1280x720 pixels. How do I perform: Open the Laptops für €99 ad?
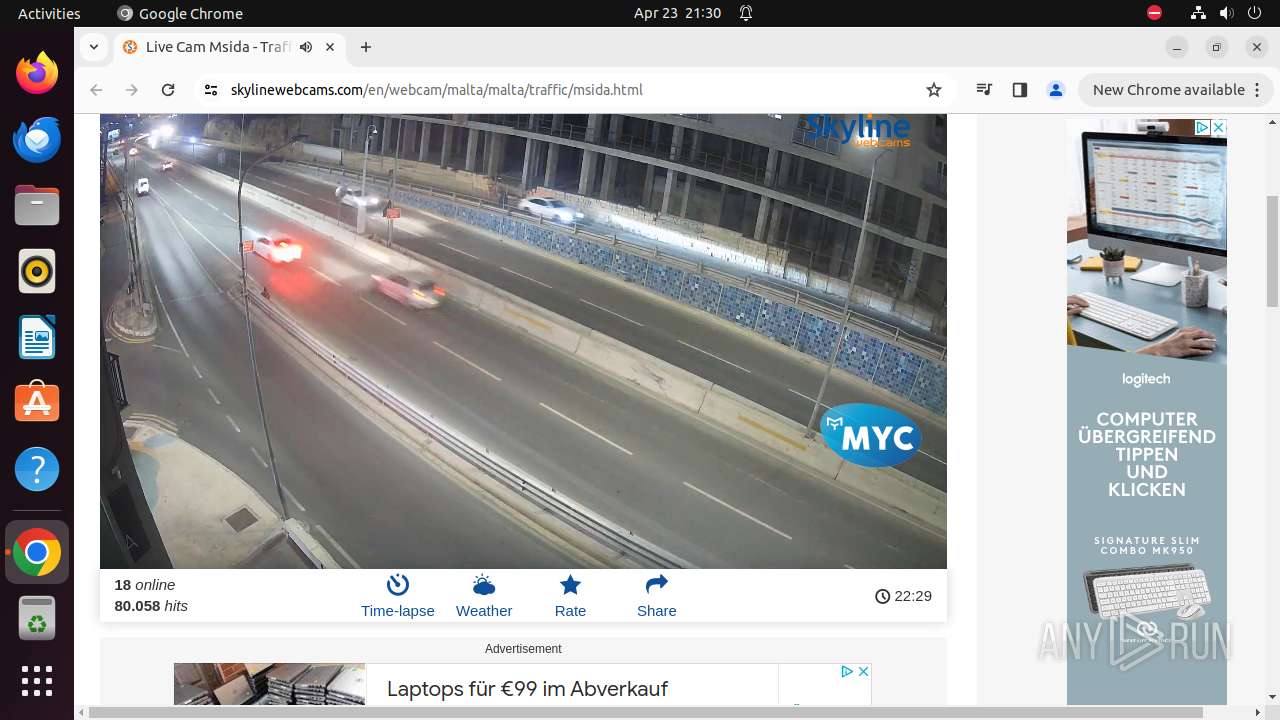(527, 689)
